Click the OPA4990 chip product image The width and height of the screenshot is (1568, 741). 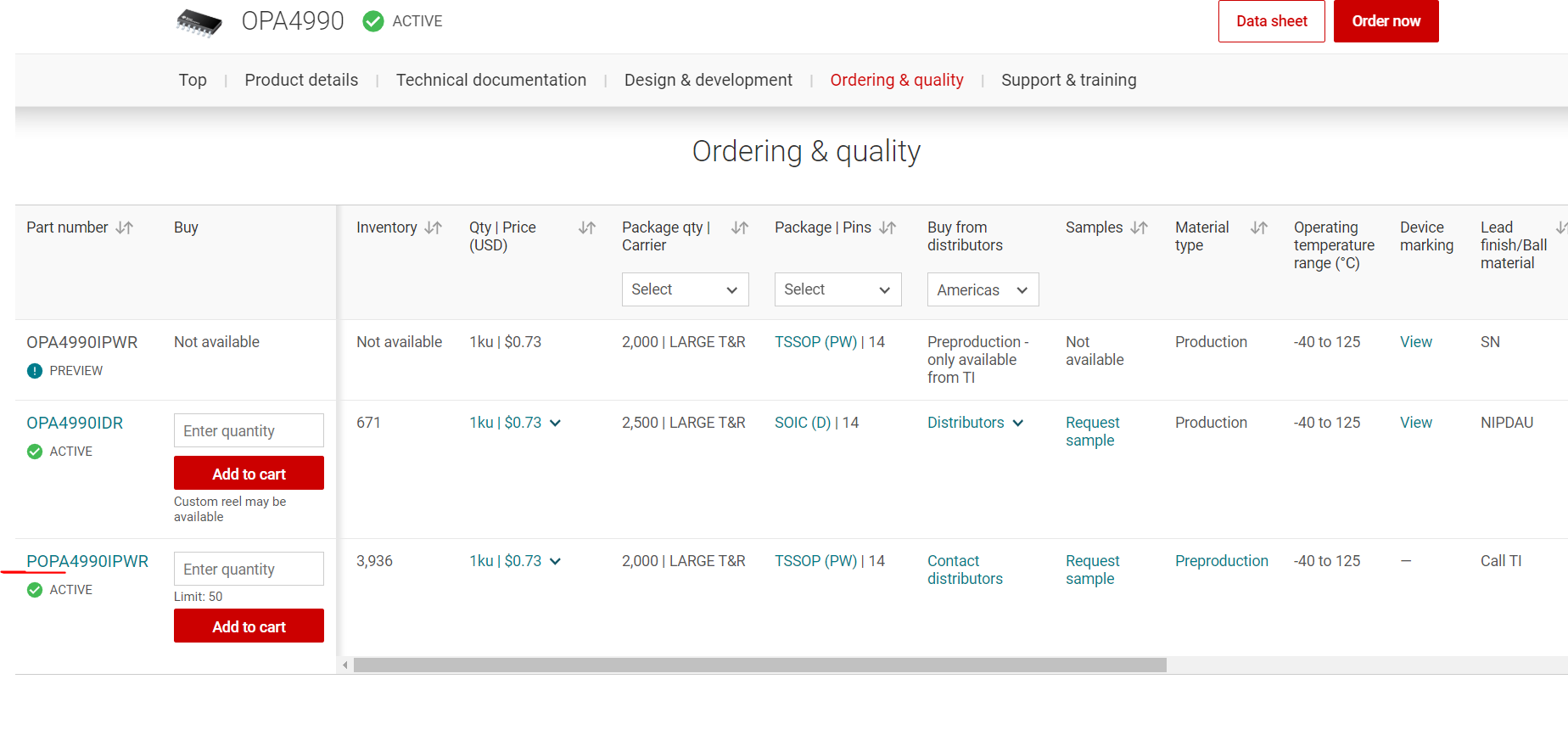click(x=199, y=23)
